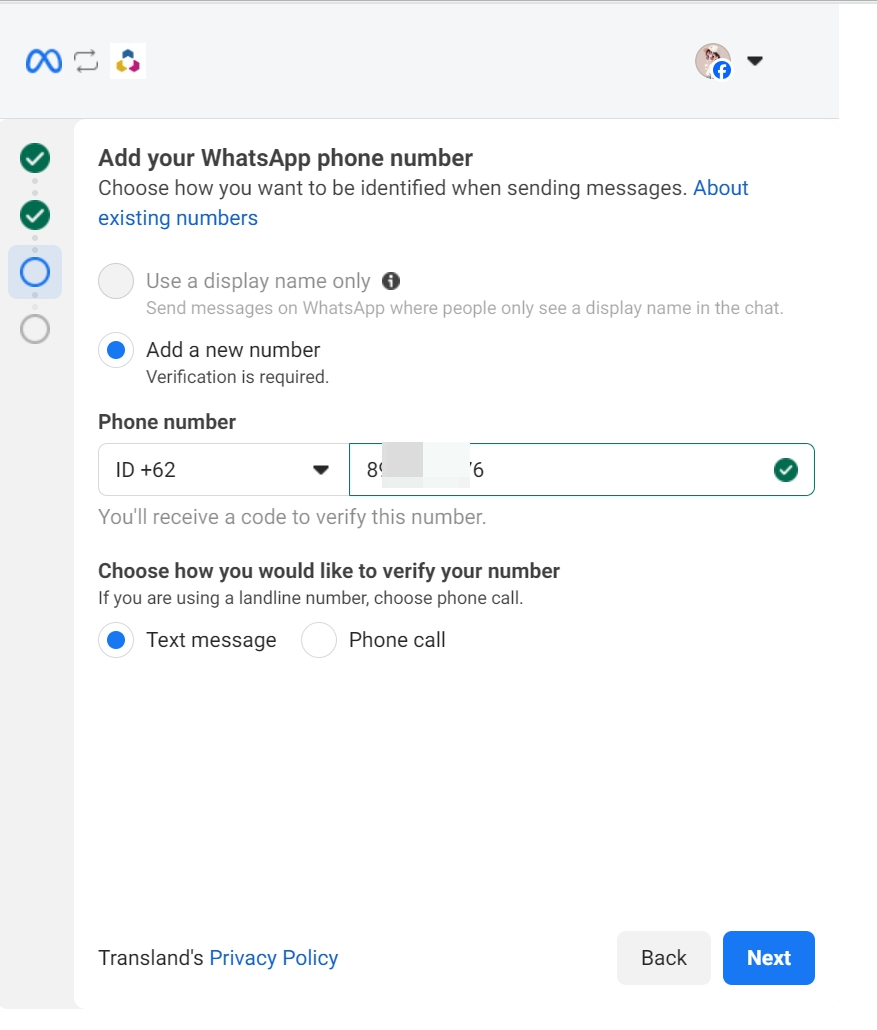Open the account menu caret beside avatar
The height and width of the screenshot is (1030, 877).
(755, 61)
